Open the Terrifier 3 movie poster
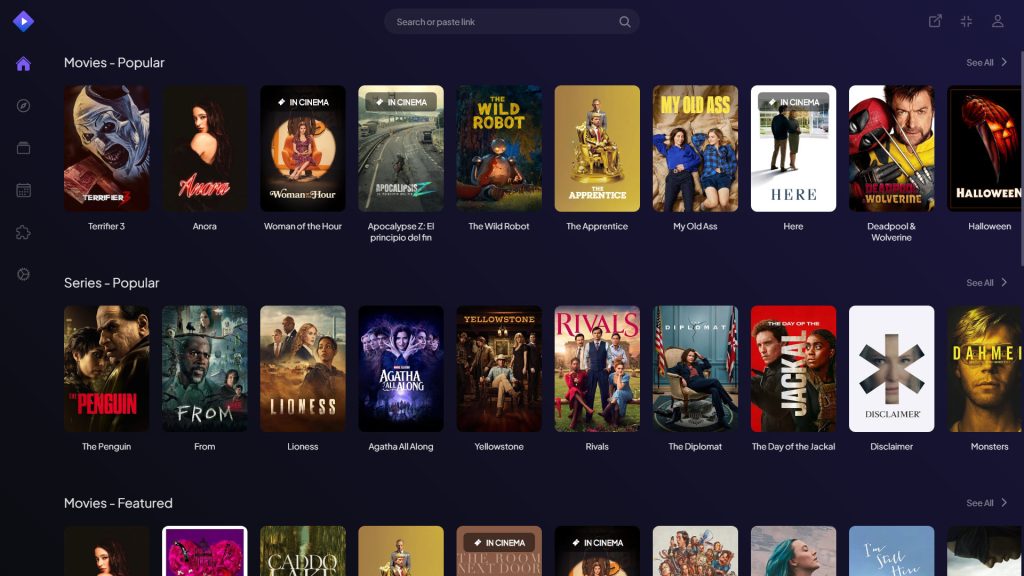1024x576 pixels. click(106, 148)
